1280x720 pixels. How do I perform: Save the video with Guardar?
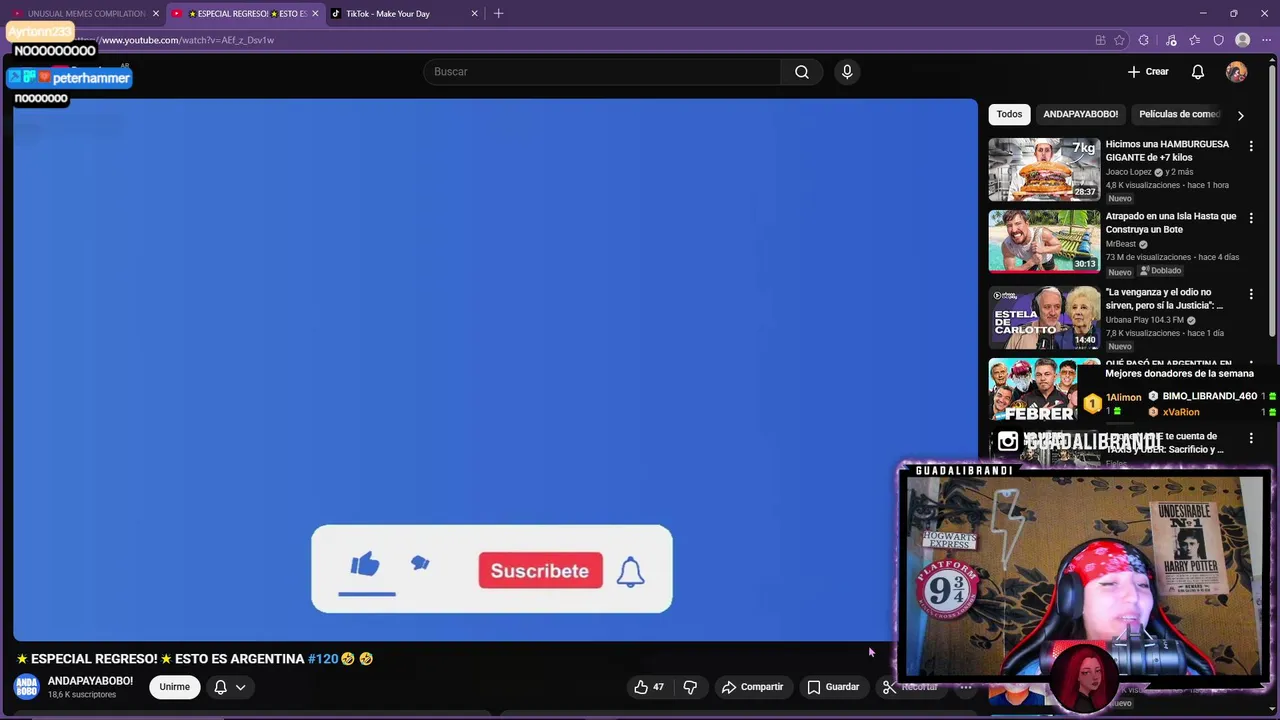pyautogui.click(x=833, y=687)
